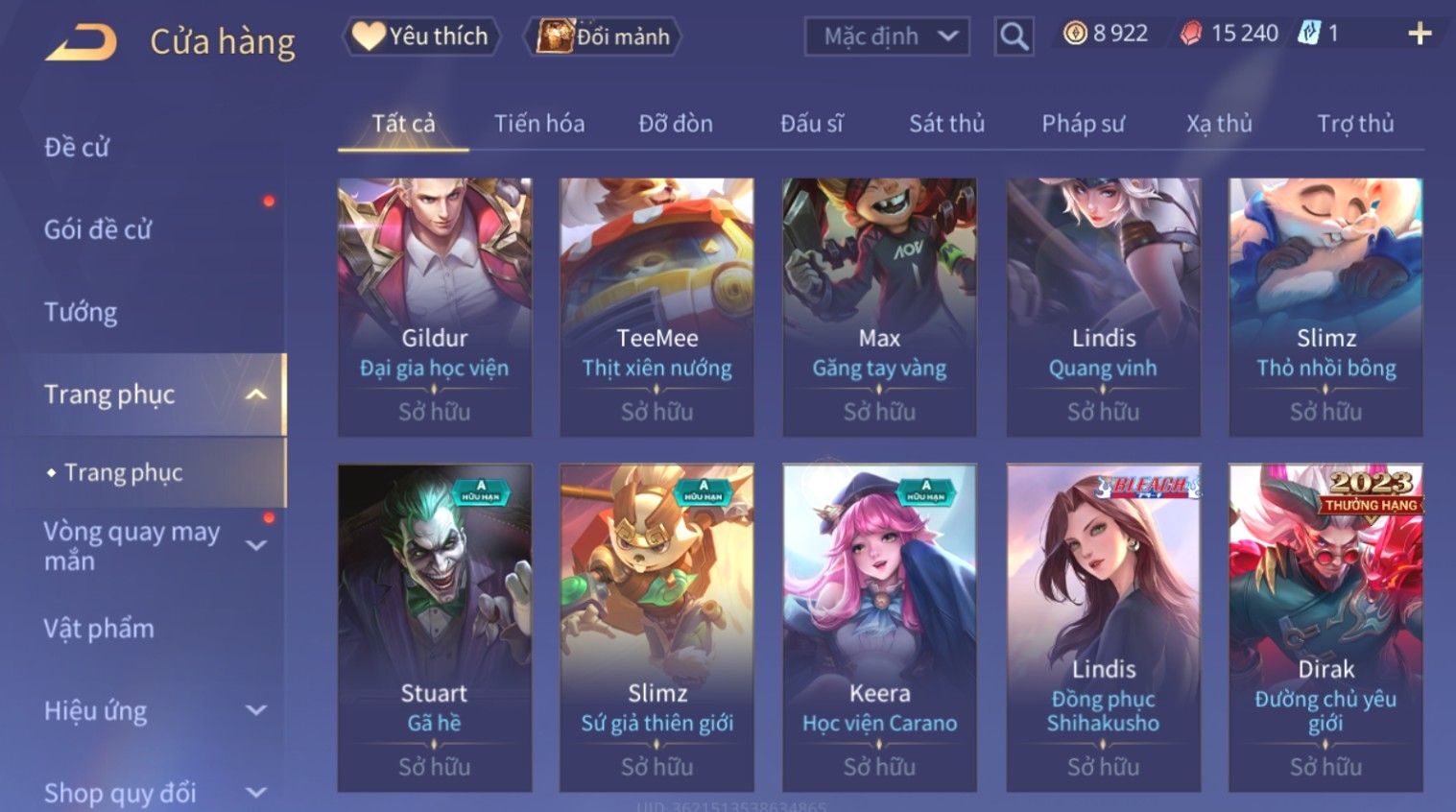Open Gói đề cử sidebar entry

click(98, 229)
